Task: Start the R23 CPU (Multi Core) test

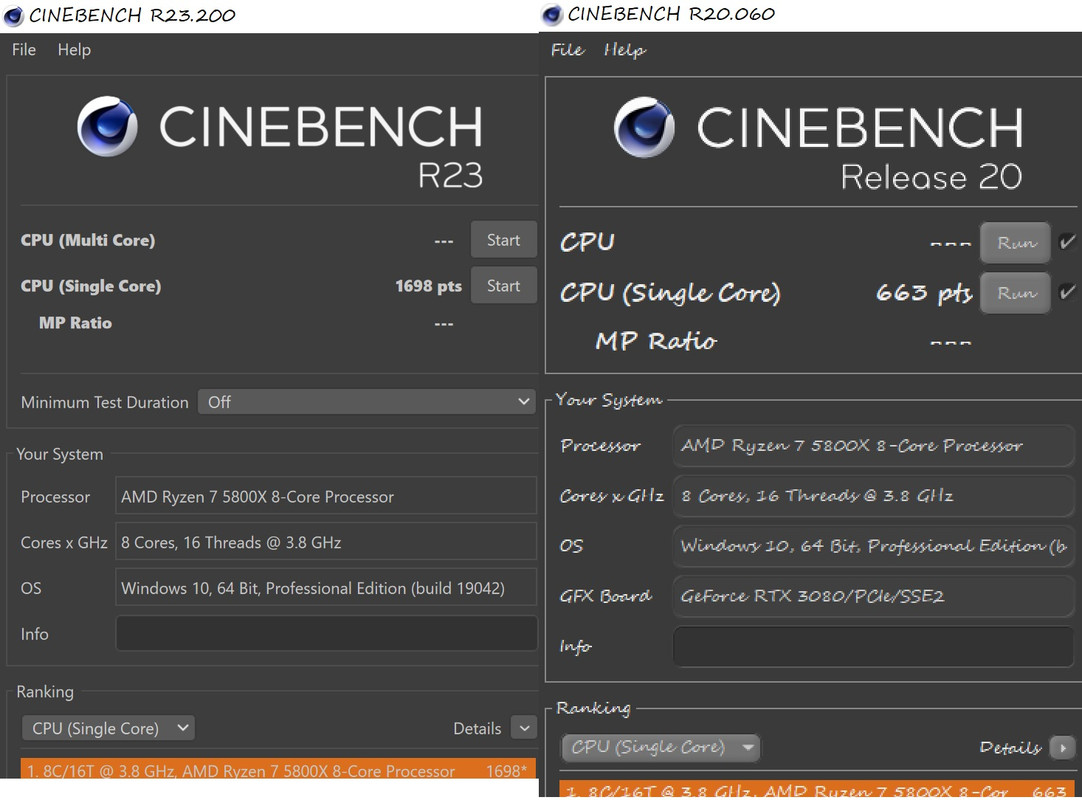Action: (503, 240)
